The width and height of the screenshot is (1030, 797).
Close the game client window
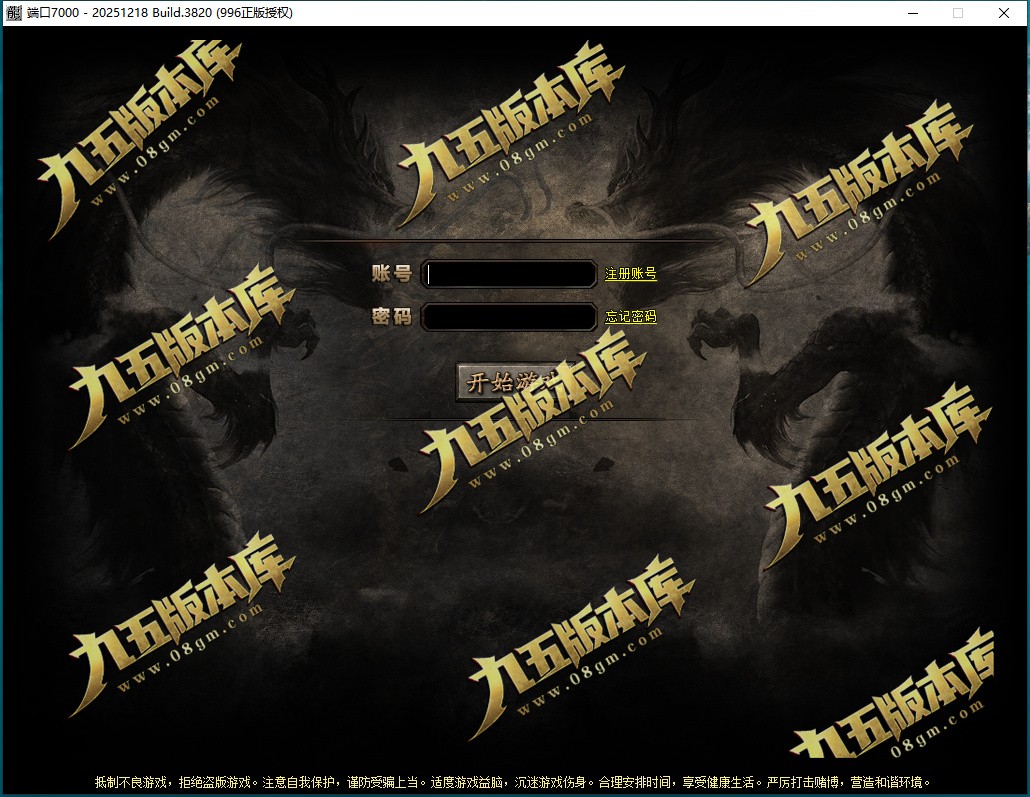(x=1004, y=13)
